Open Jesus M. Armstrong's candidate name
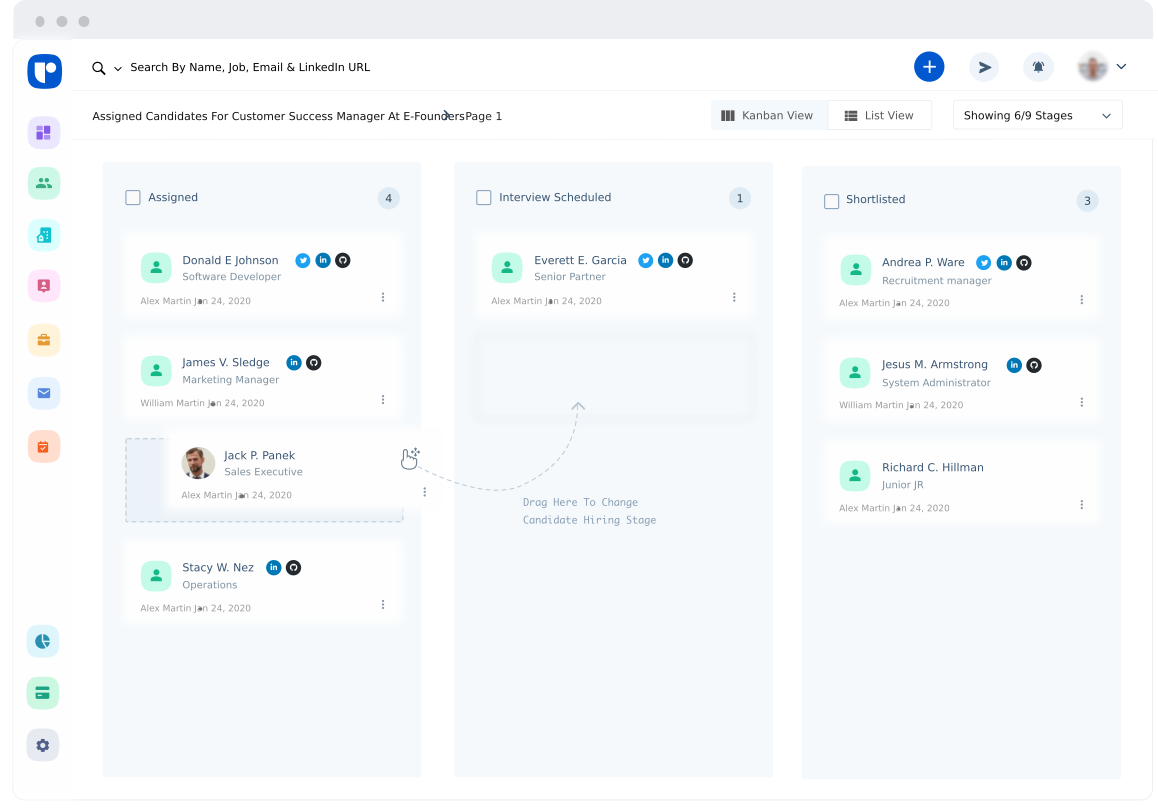Image resolution: width=1158 pixels, height=811 pixels. (x=934, y=364)
